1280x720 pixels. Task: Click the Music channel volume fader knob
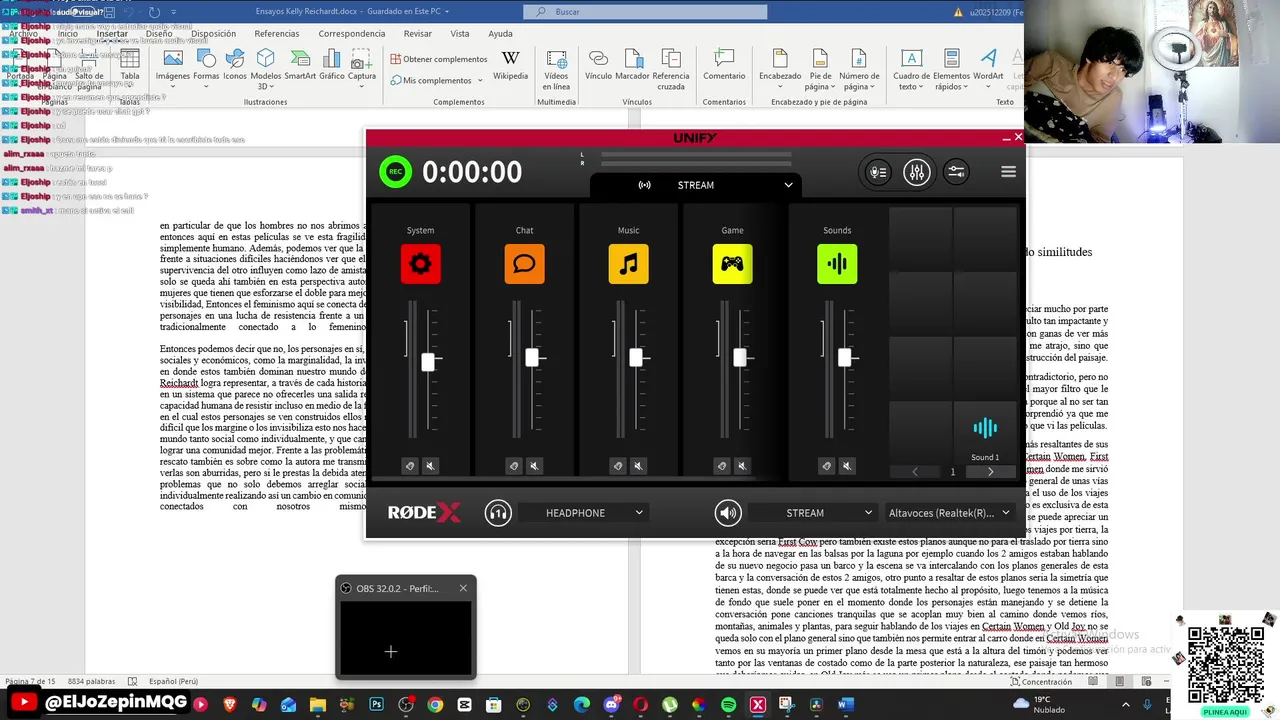pyautogui.click(x=636, y=357)
